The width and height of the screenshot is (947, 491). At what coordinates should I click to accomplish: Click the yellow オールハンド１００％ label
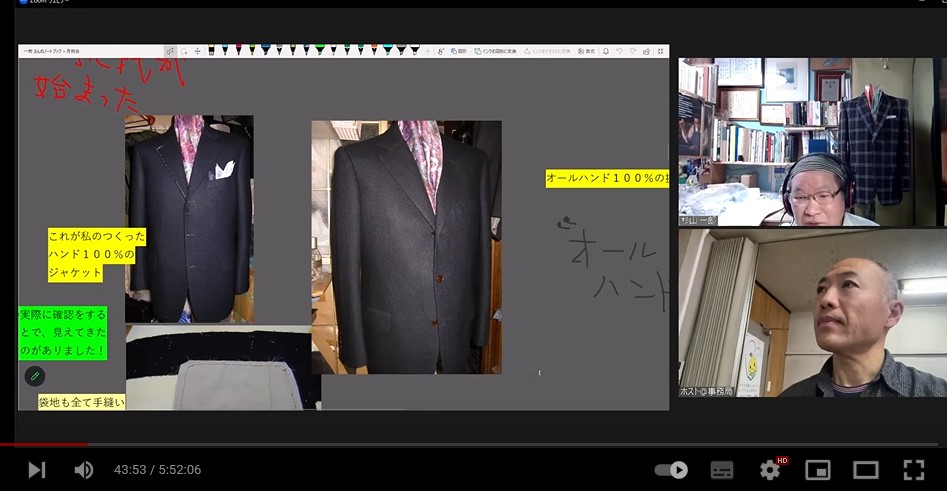point(607,178)
